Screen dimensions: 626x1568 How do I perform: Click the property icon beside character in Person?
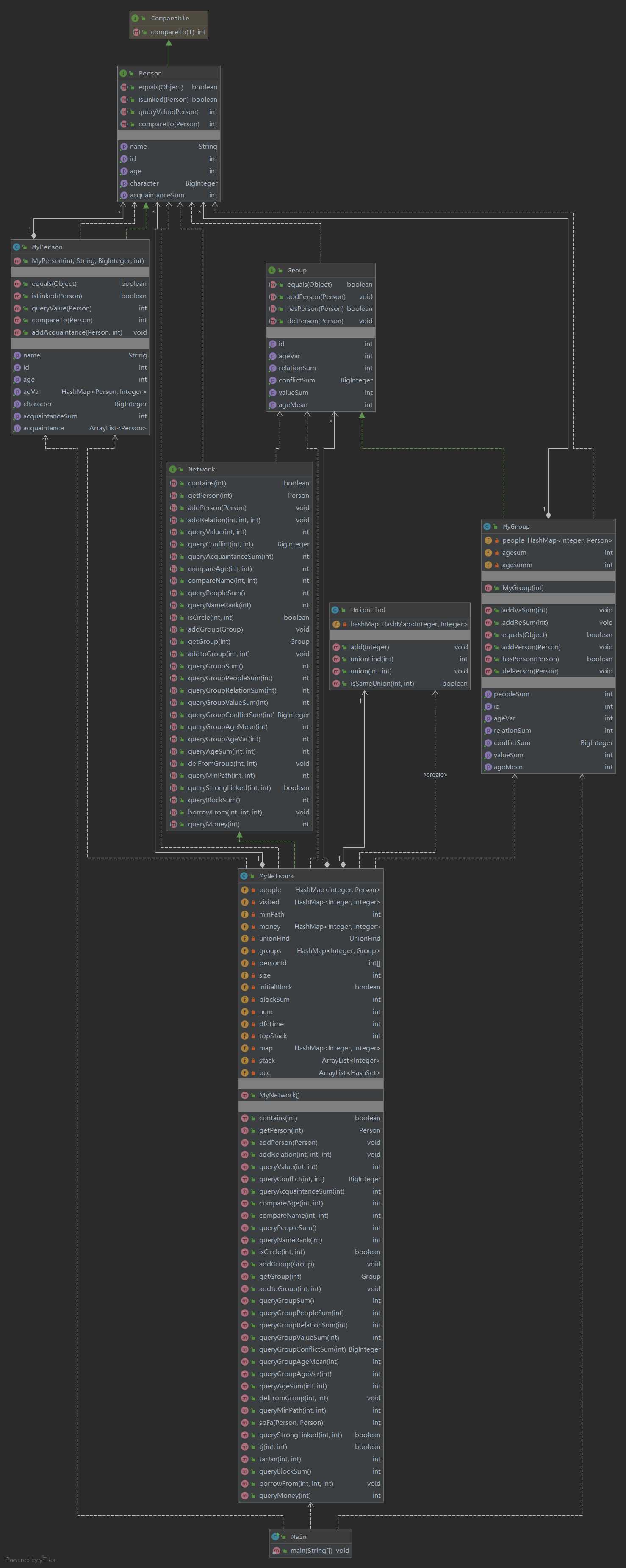click(124, 183)
